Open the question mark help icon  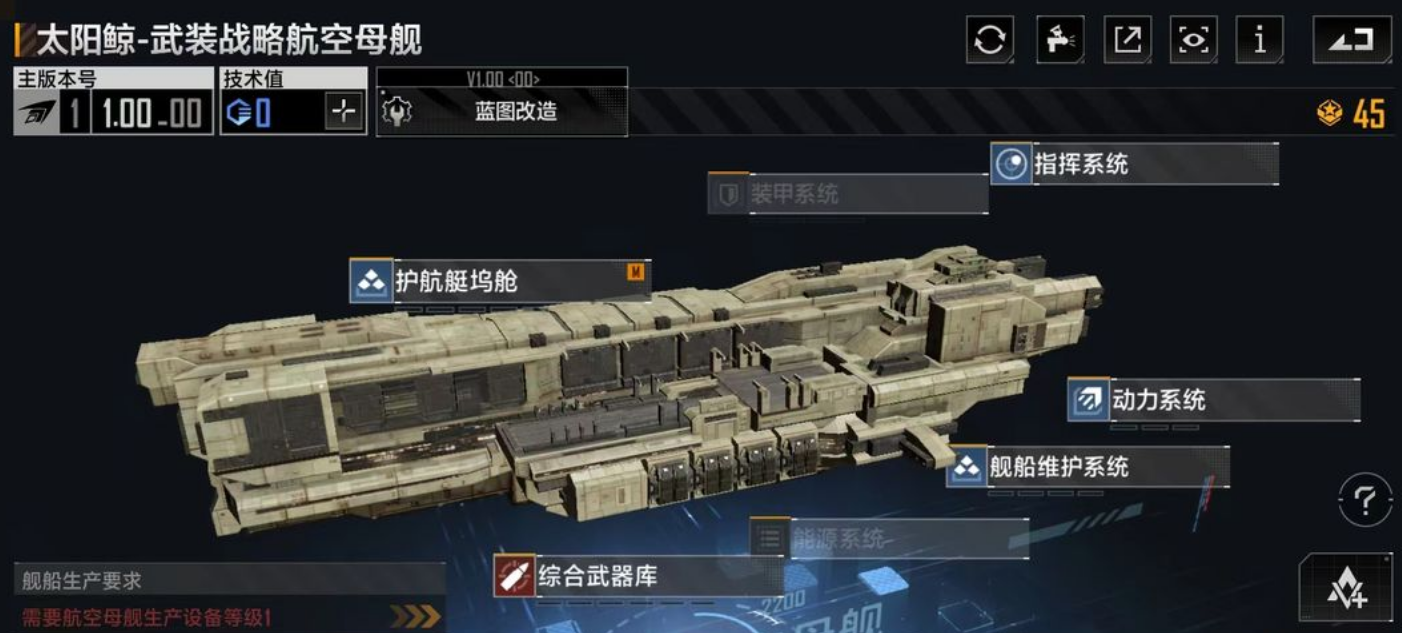click(x=1365, y=500)
